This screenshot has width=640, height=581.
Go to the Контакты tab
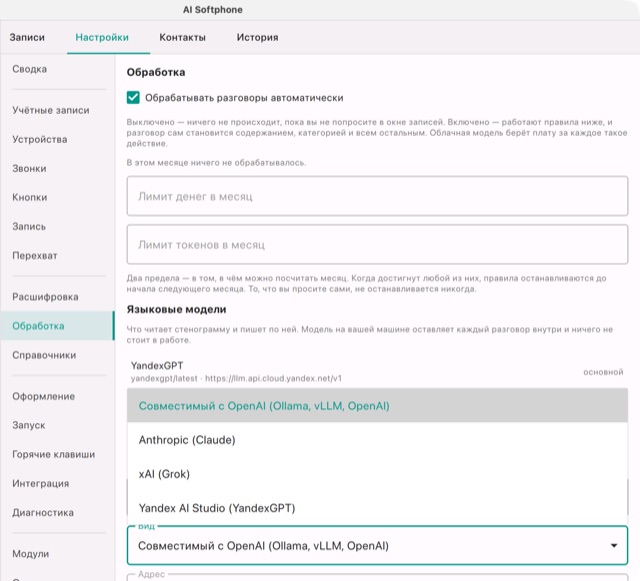click(182, 37)
